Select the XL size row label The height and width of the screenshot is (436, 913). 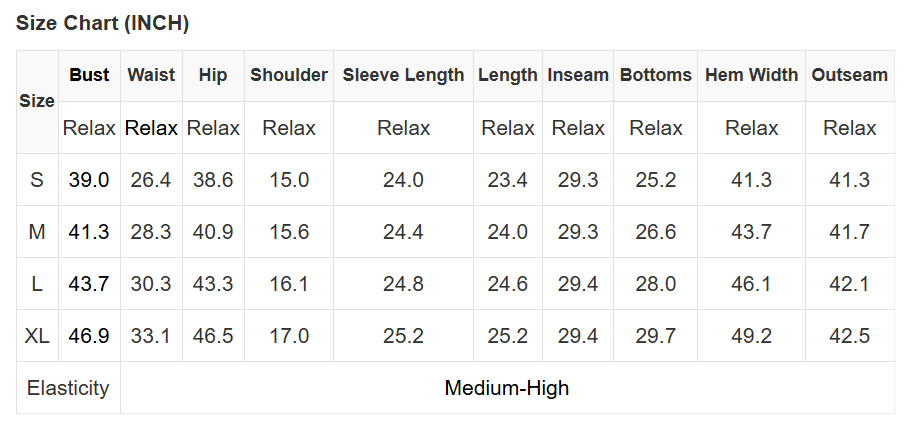coord(37,336)
